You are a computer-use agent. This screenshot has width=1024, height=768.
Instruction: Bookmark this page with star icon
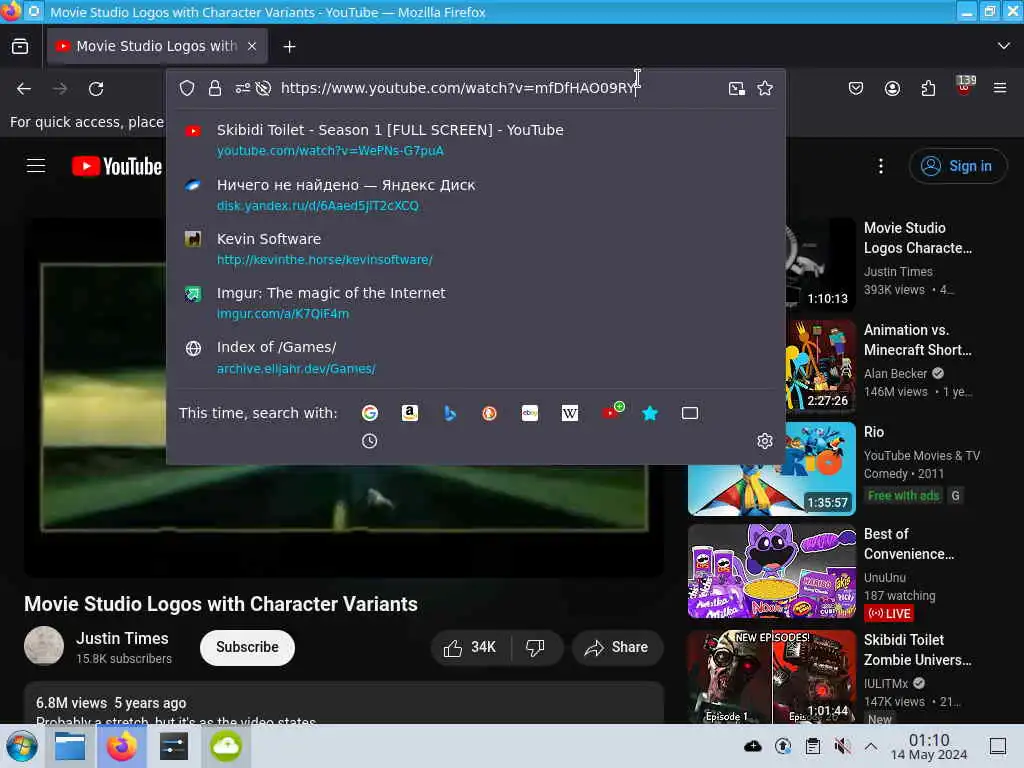click(765, 88)
